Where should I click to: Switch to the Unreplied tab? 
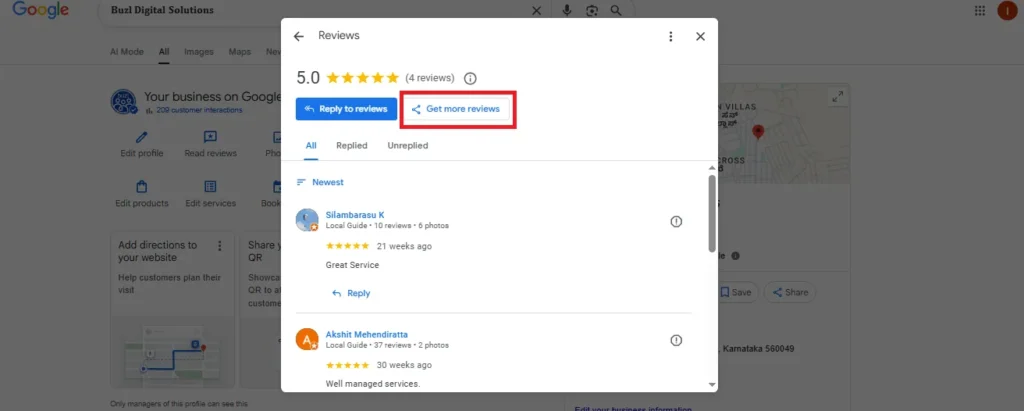[408, 146]
